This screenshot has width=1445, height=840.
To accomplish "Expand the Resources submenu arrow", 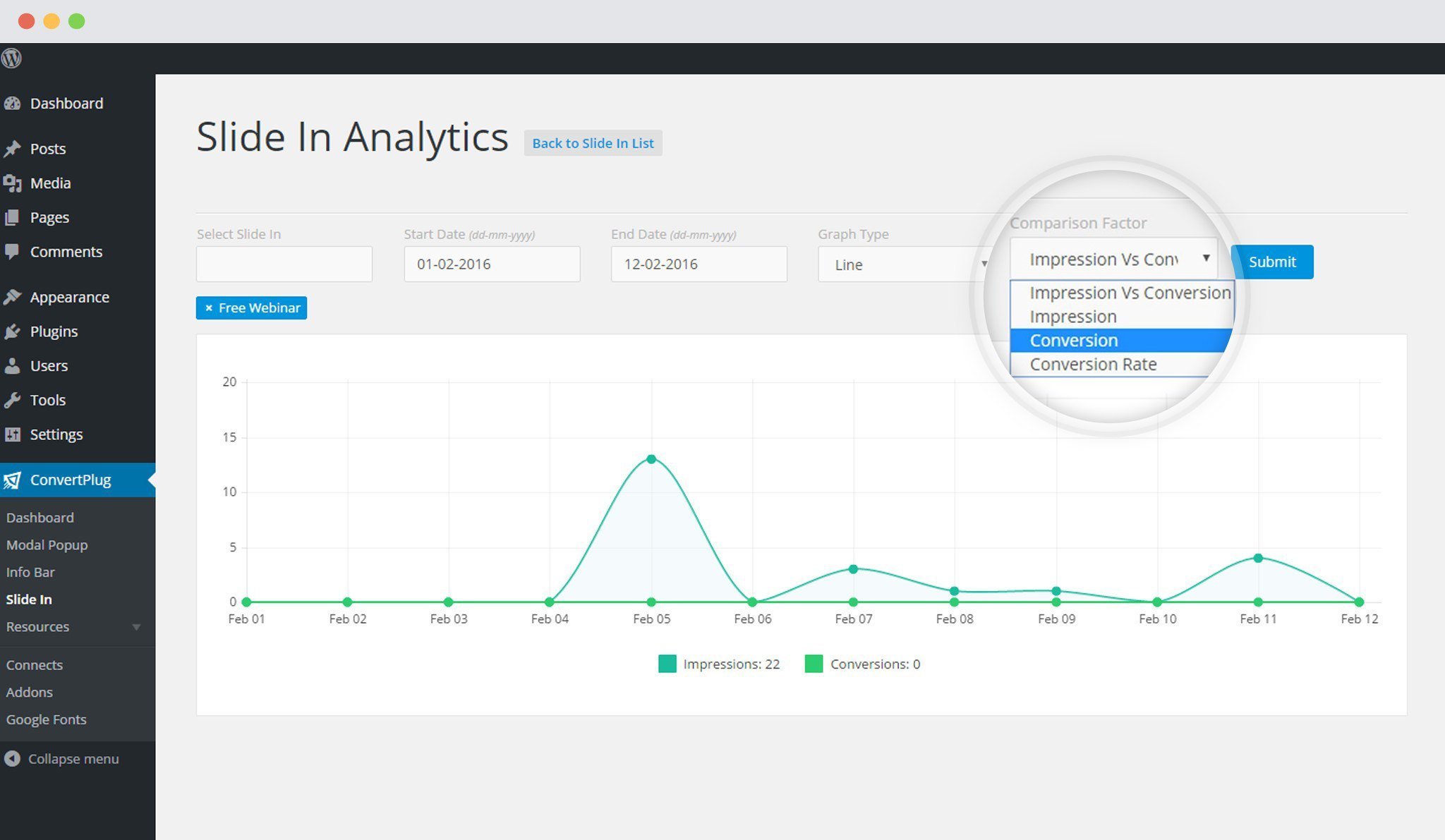I will (136, 627).
